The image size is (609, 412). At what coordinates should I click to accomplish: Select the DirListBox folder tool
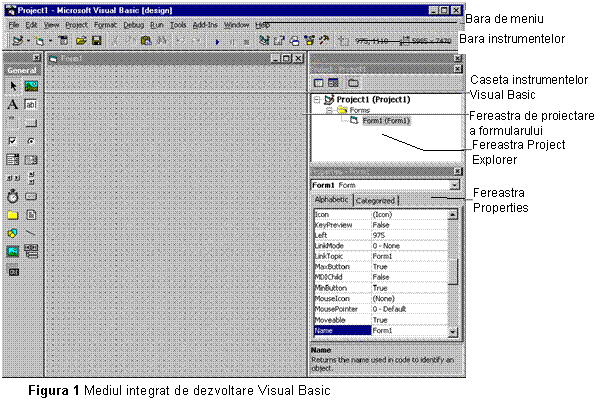[x=13, y=215]
